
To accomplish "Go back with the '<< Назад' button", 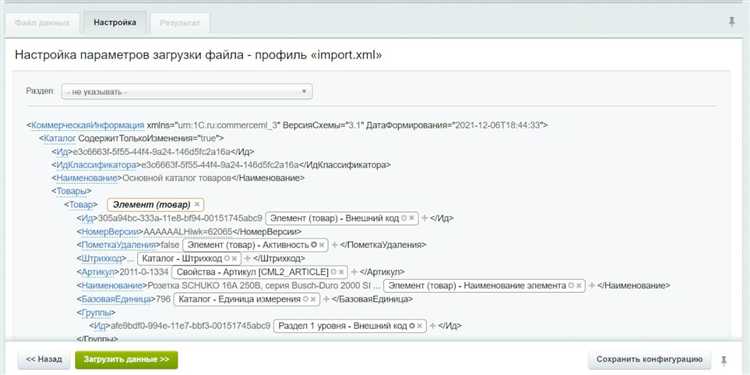I will click(x=44, y=360).
